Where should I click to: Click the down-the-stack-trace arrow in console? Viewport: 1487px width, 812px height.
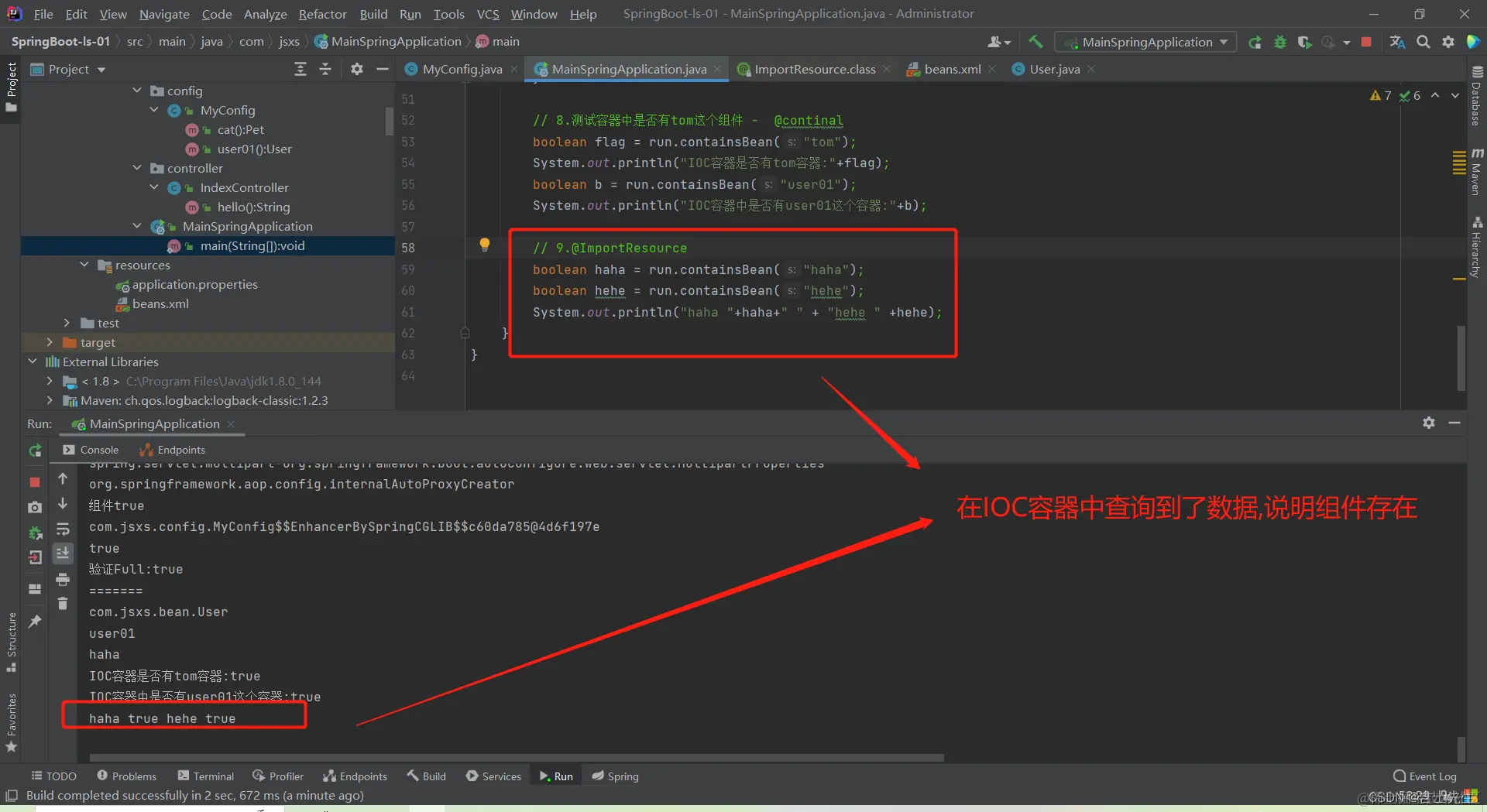tap(63, 504)
